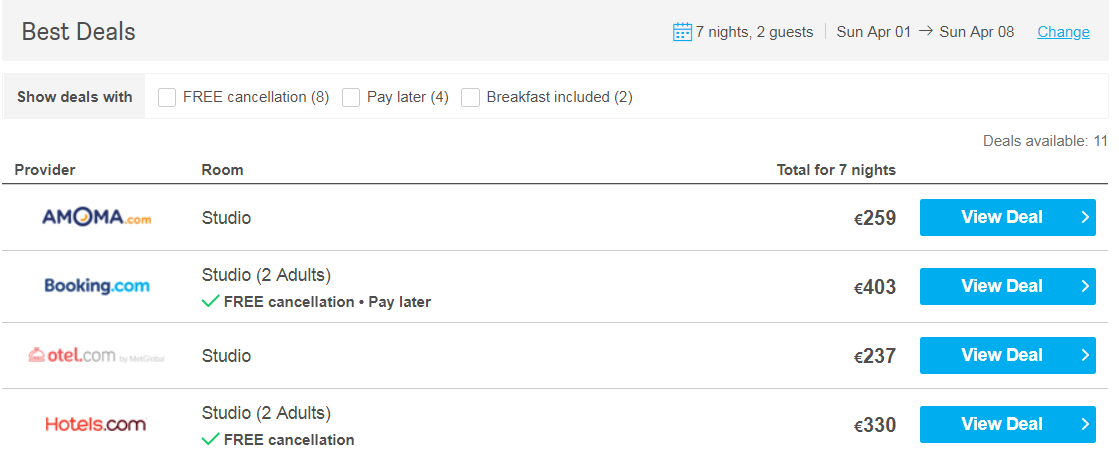Select the Provider column header
Viewport: 1119px width, 457px height.
(45, 170)
